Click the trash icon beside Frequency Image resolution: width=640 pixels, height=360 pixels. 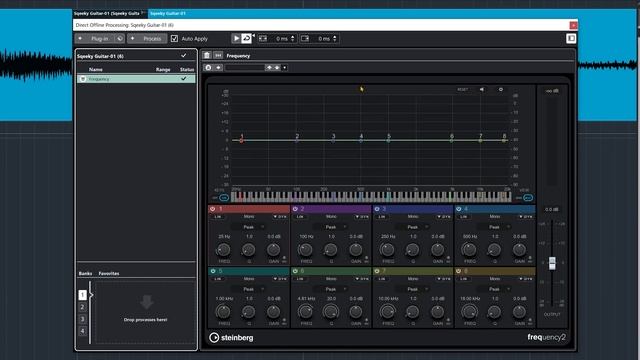point(207,56)
